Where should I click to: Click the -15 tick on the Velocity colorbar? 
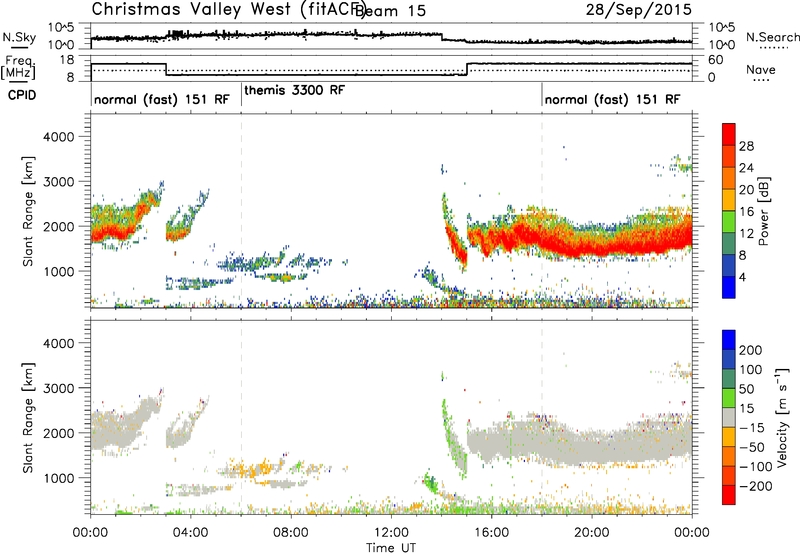tap(752, 427)
